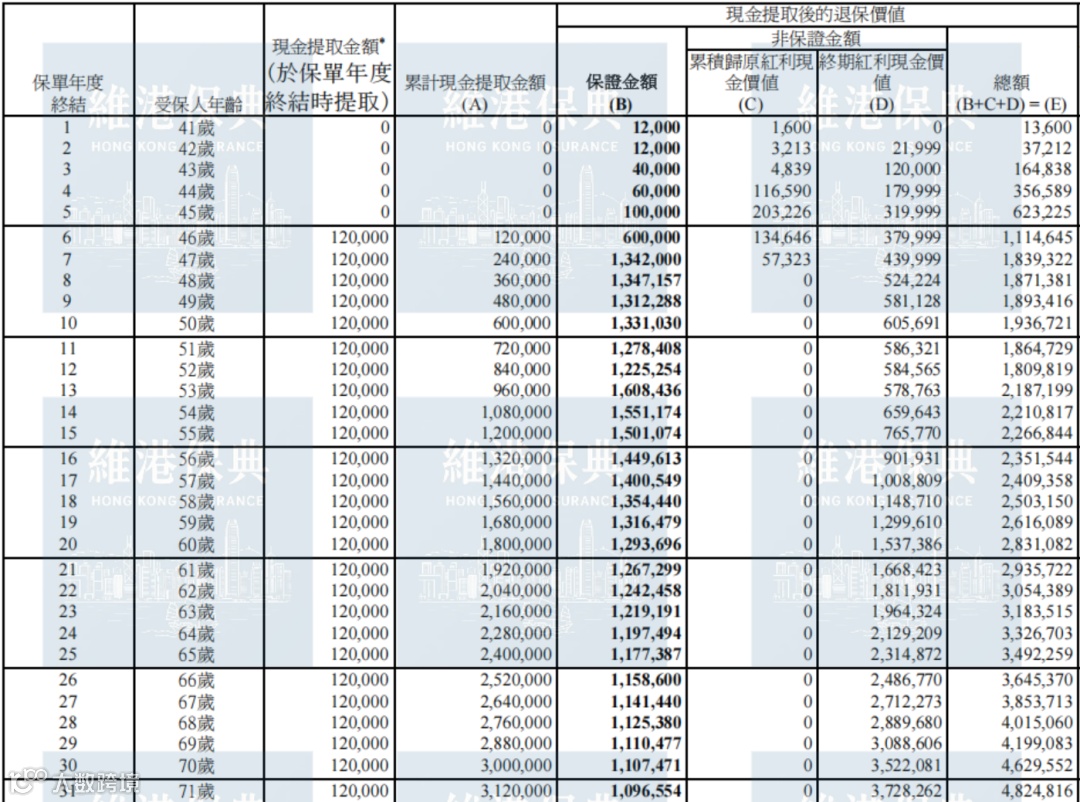Image resolution: width=1080 pixels, height=802 pixels.
Task: Click the cumulative withdrawal 960,000
Action: 522,391
